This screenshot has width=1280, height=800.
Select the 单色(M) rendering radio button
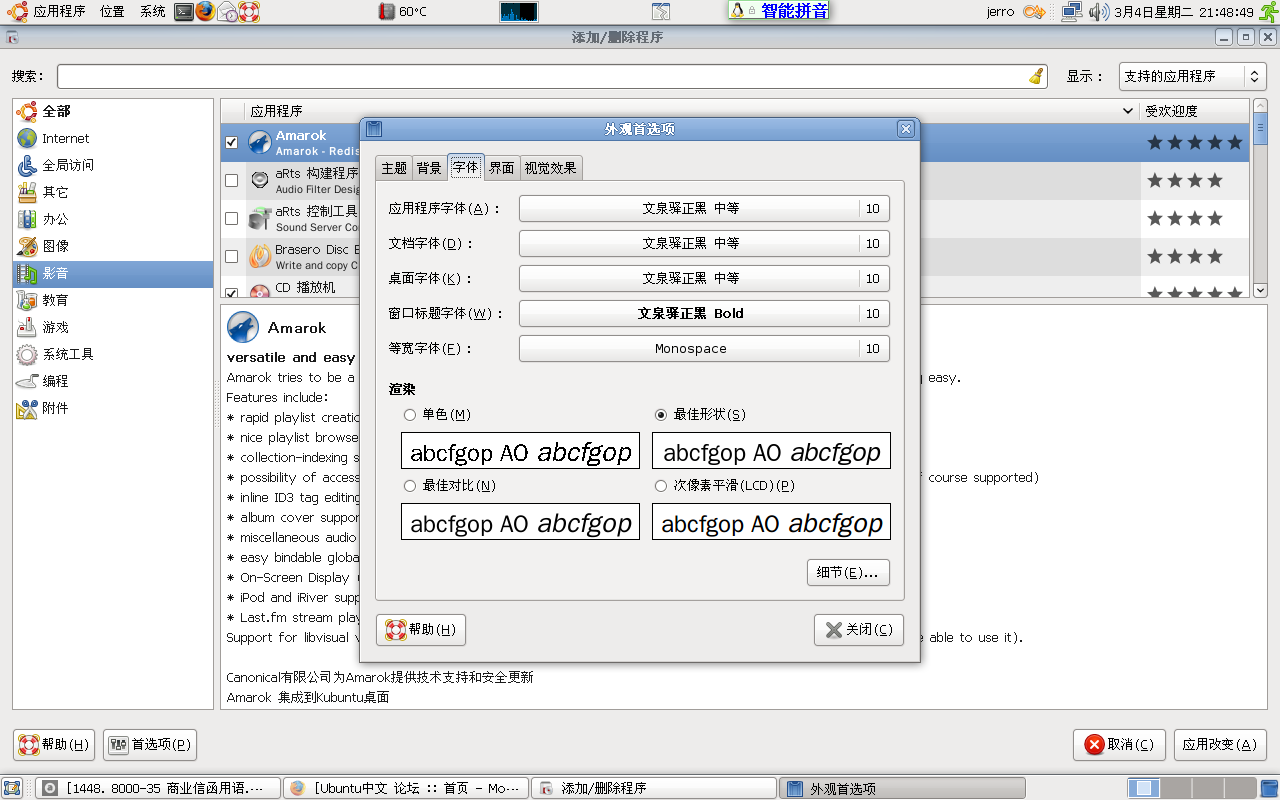[x=410, y=414]
